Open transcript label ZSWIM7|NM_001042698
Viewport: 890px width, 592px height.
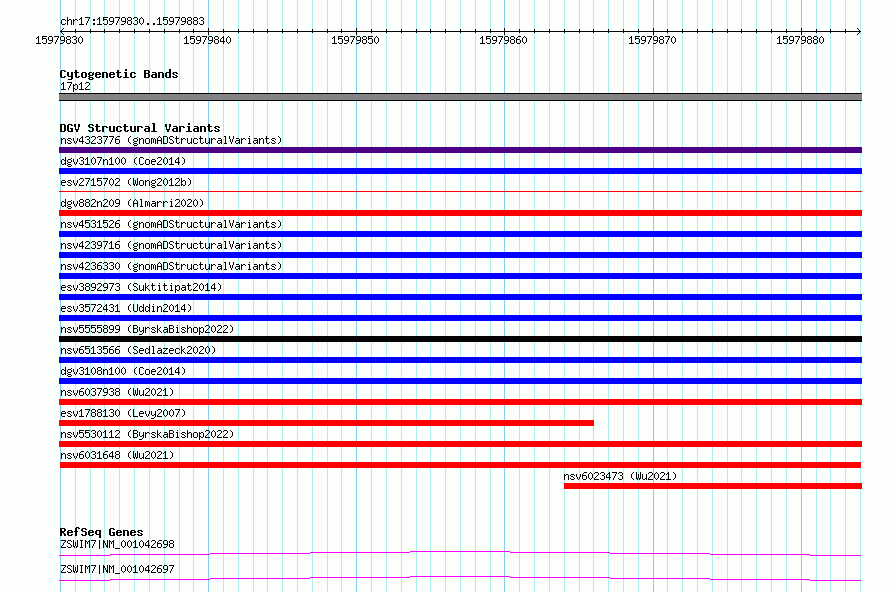[117, 544]
